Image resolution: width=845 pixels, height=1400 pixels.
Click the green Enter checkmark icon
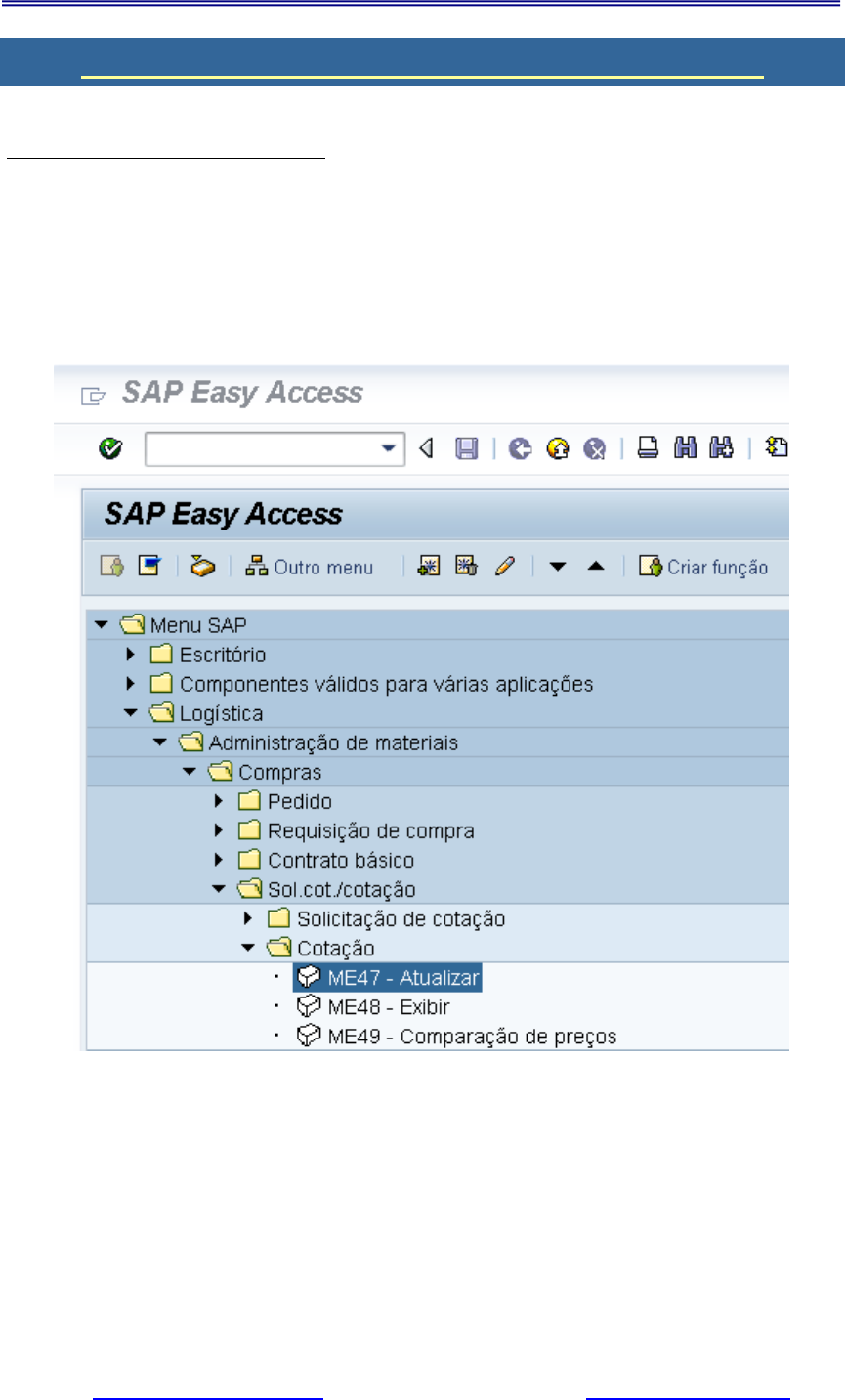tap(110, 448)
